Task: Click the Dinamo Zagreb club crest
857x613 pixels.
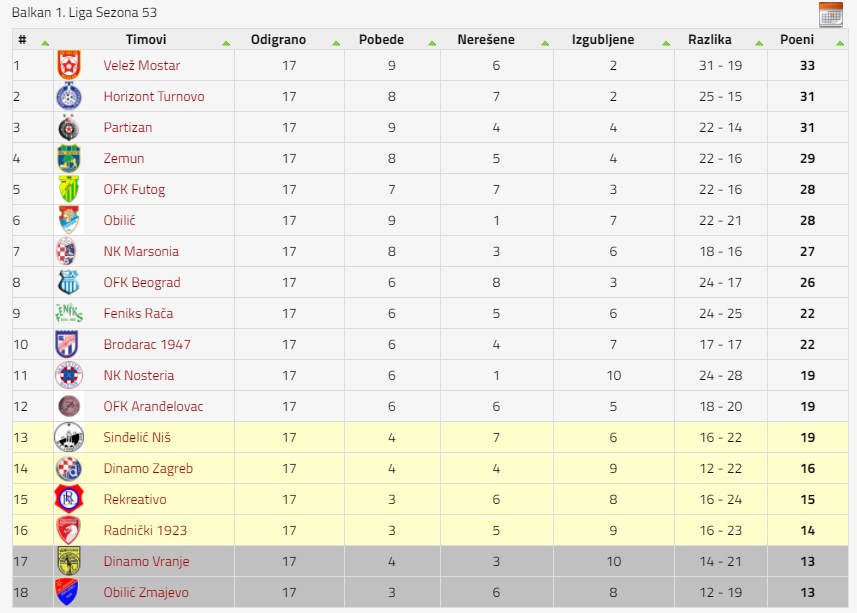Action: coord(69,468)
